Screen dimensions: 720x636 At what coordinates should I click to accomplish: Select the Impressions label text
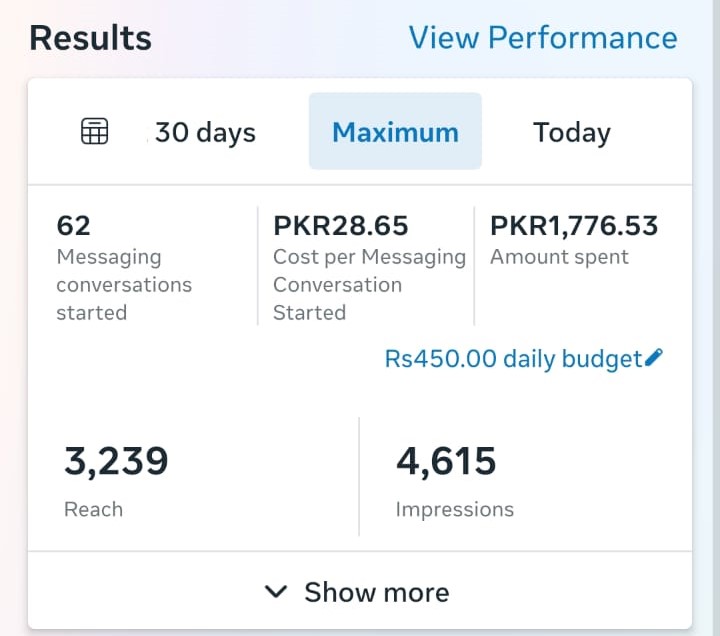(454, 509)
